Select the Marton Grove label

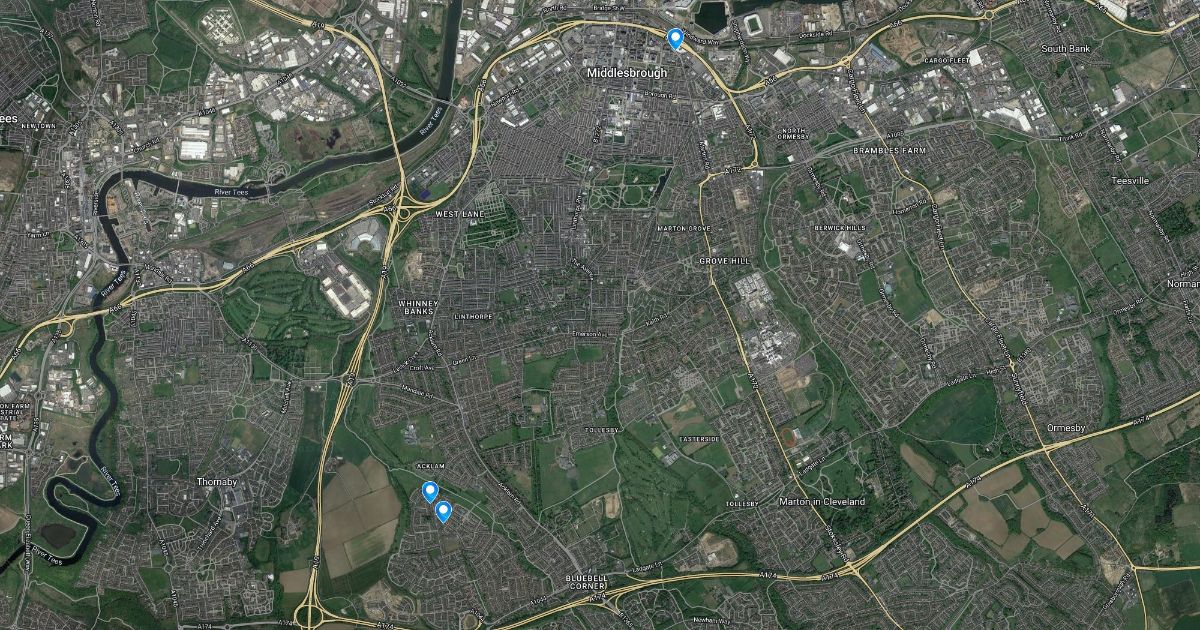pos(684,229)
